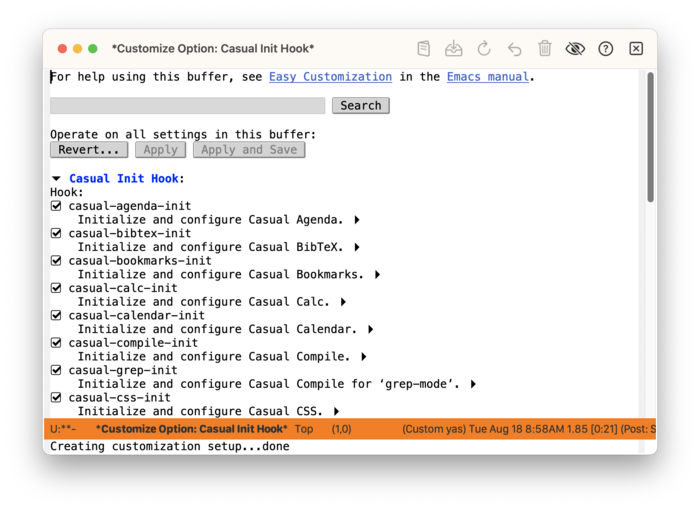The height and width of the screenshot is (511, 700).
Task: Expand the Casual CSS description arrow
Action: tap(337, 411)
